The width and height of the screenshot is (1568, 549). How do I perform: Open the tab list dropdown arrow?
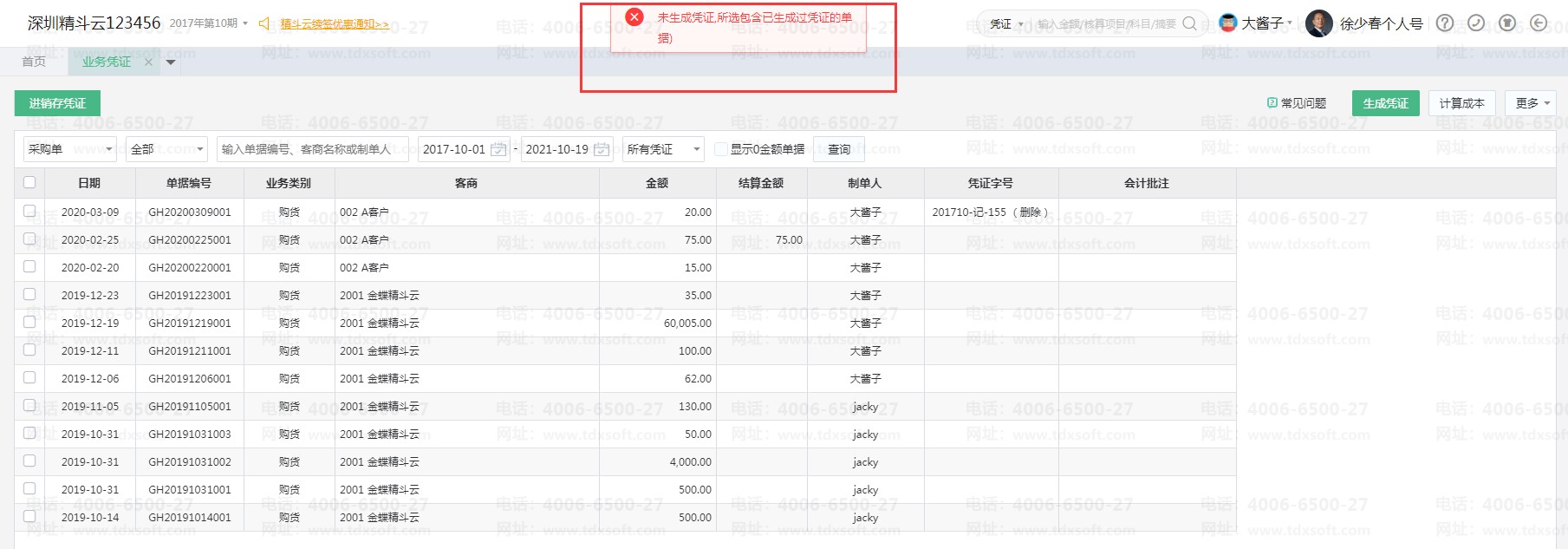(171, 62)
